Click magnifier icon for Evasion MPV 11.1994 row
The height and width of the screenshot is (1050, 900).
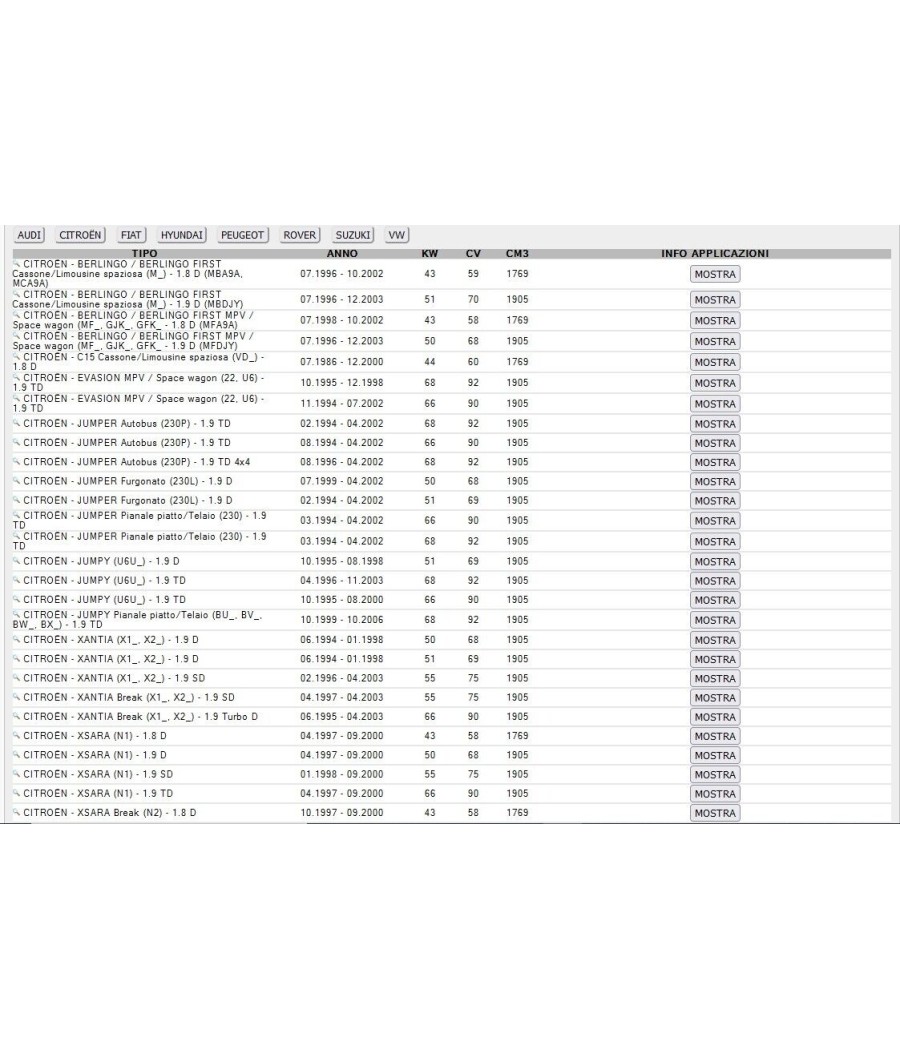[x=17, y=398]
